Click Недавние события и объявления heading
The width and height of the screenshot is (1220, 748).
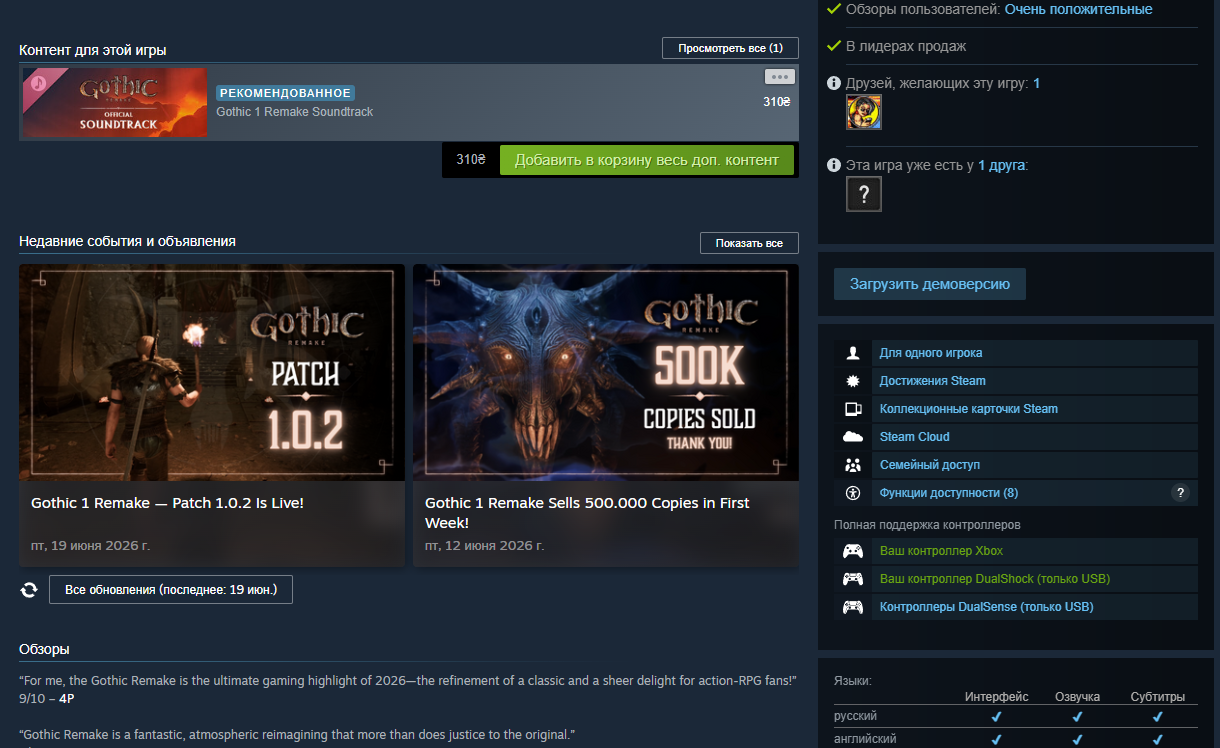(127, 241)
